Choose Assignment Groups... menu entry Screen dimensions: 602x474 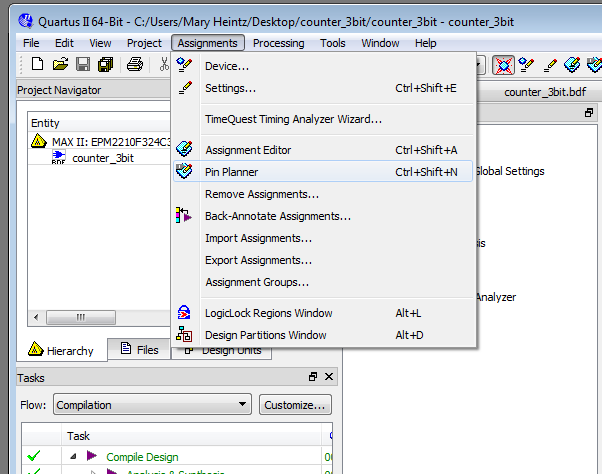point(323,282)
